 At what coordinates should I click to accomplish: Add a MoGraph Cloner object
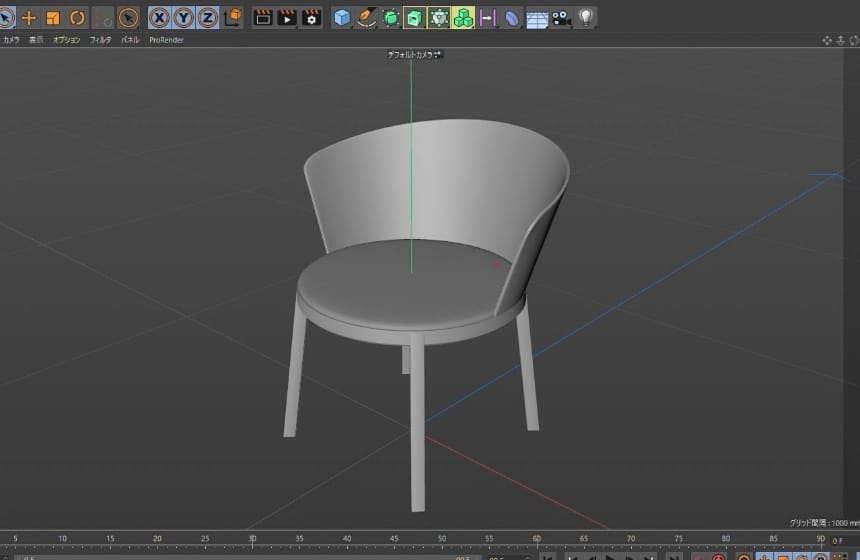[x=439, y=18]
